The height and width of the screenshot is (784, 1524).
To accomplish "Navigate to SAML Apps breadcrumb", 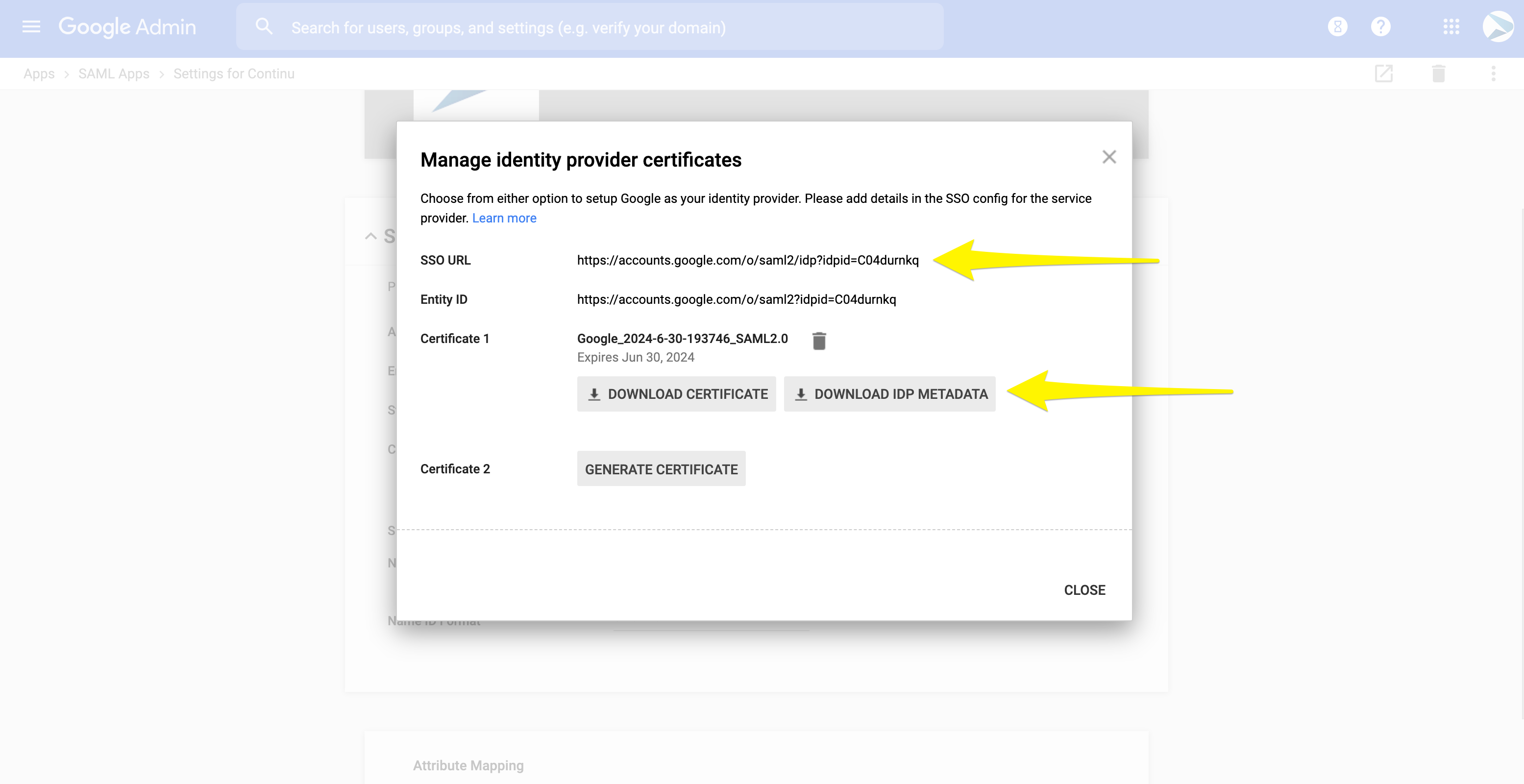I will [x=114, y=74].
